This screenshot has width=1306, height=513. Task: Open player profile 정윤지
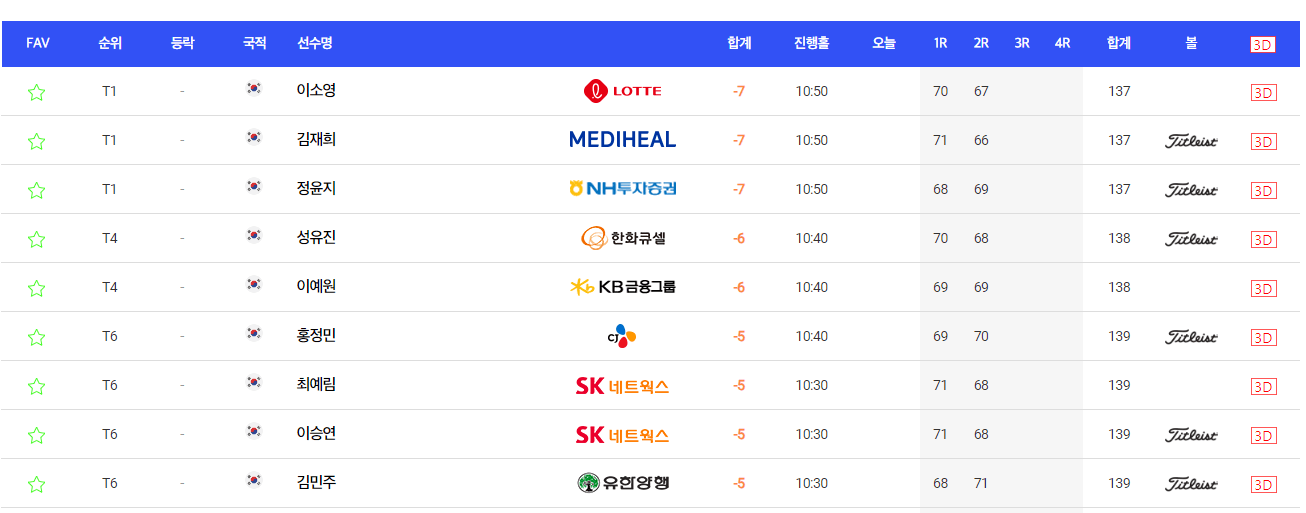coord(316,189)
